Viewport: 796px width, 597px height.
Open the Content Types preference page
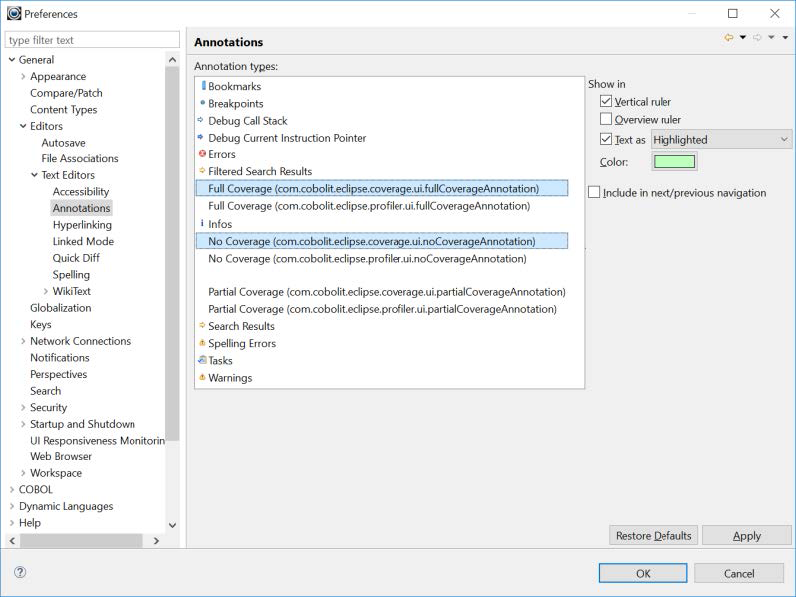point(63,110)
